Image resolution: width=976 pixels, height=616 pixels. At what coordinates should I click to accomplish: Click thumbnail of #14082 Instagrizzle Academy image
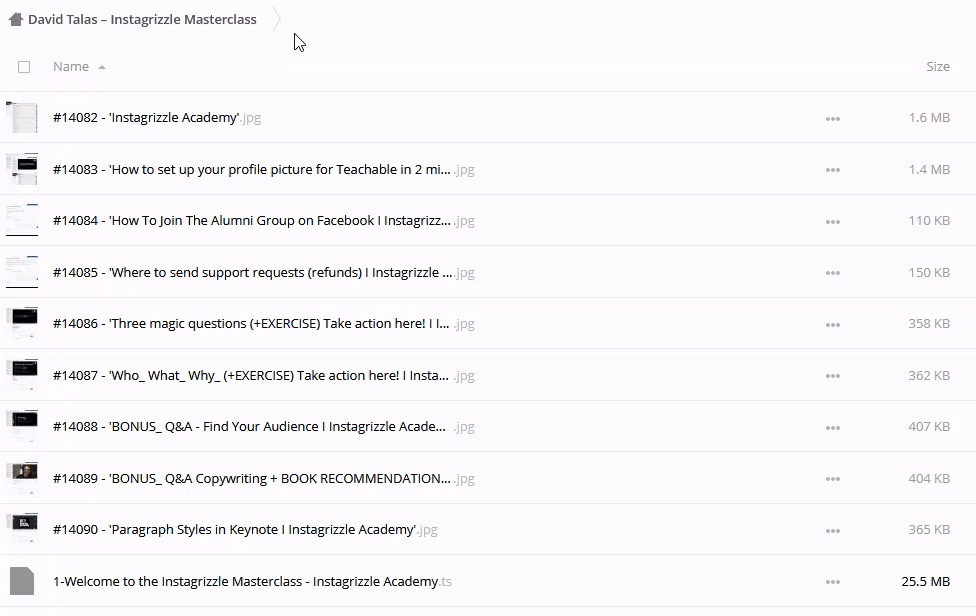[22, 117]
